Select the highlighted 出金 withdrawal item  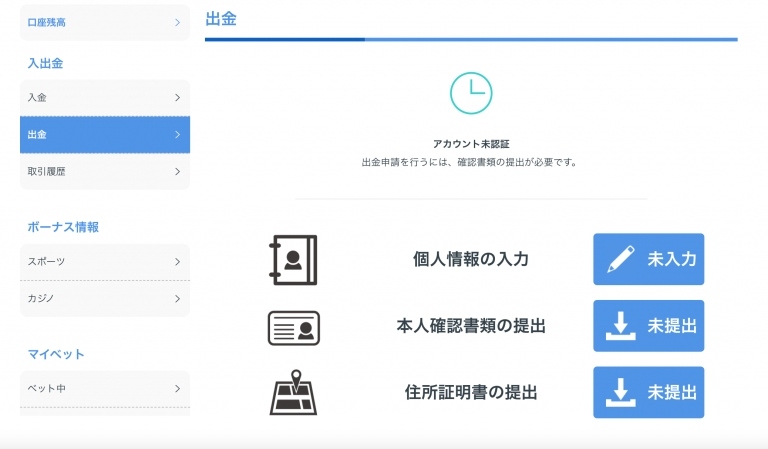tap(105, 135)
